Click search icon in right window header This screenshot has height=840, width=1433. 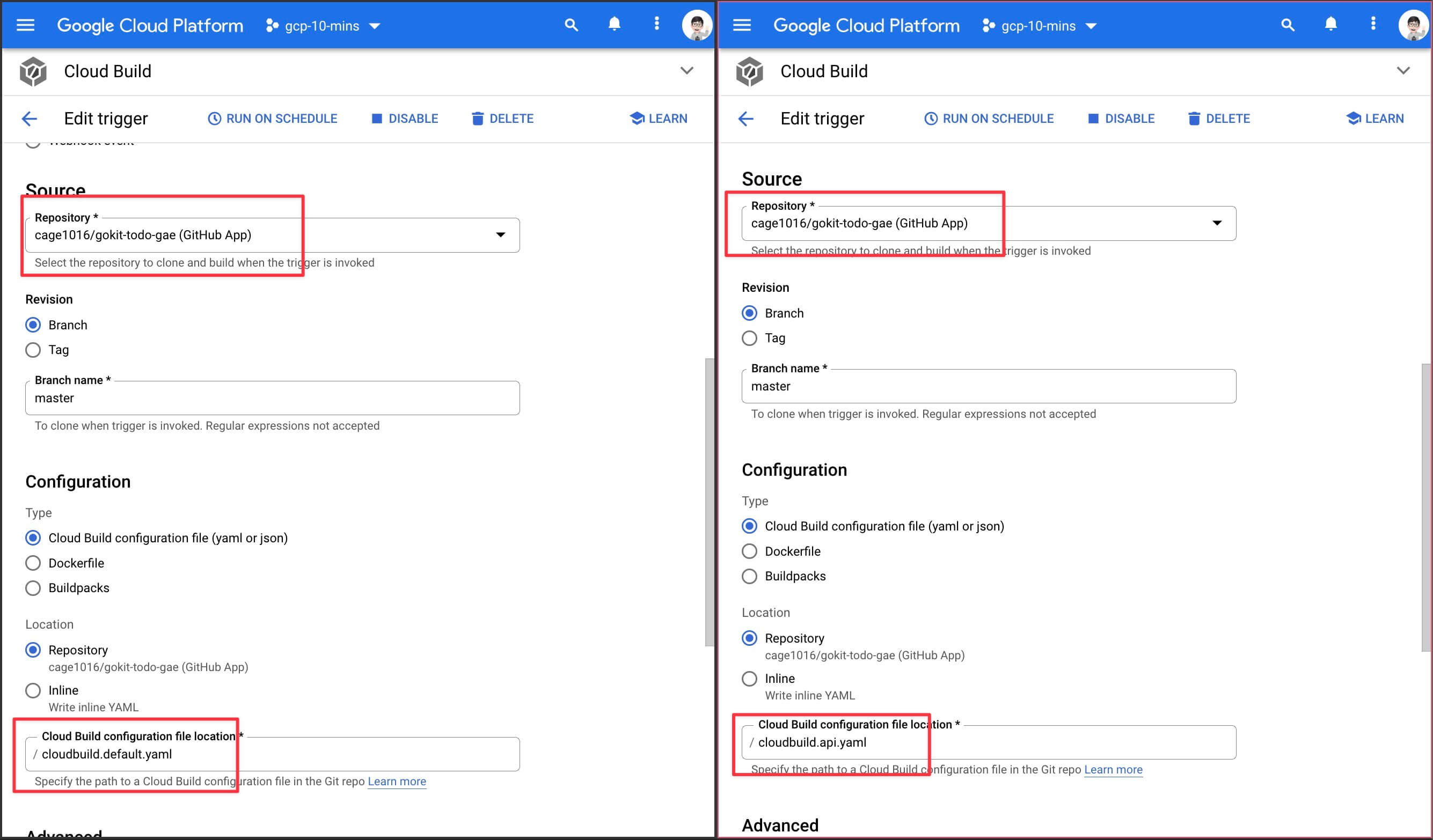(x=1288, y=25)
